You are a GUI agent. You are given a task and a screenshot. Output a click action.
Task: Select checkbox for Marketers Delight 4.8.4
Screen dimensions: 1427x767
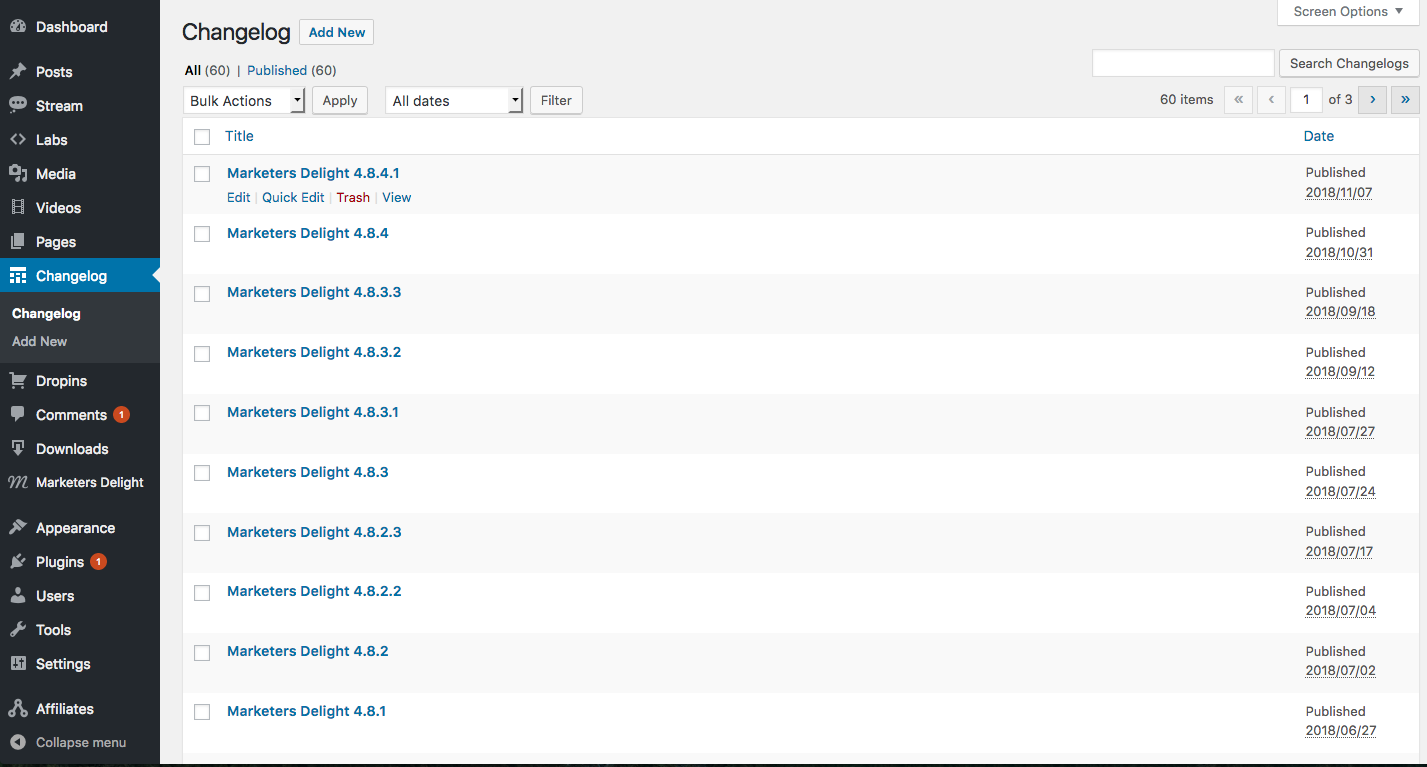coord(202,234)
